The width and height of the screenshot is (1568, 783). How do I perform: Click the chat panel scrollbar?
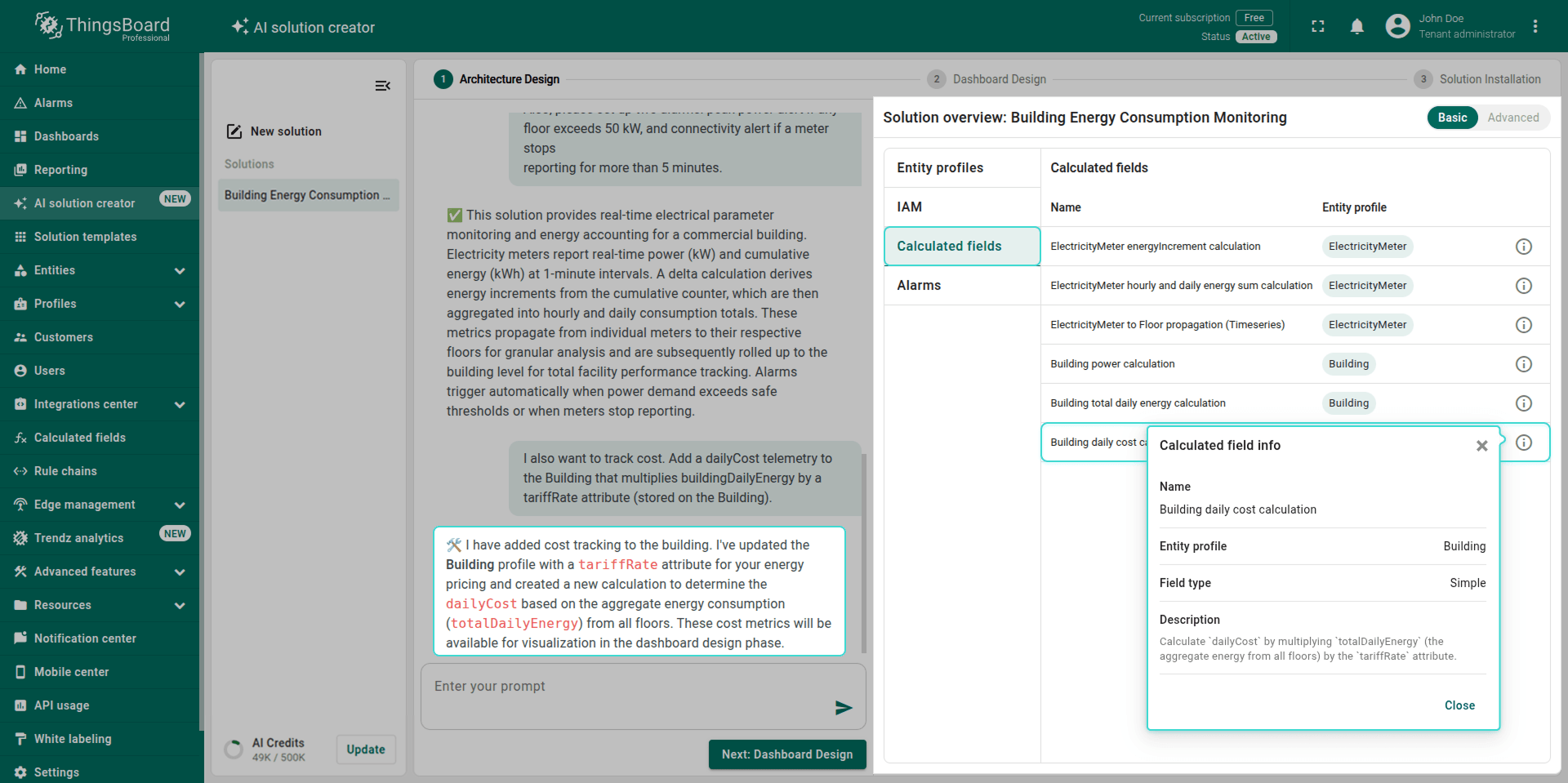pyautogui.click(x=864, y=555)
